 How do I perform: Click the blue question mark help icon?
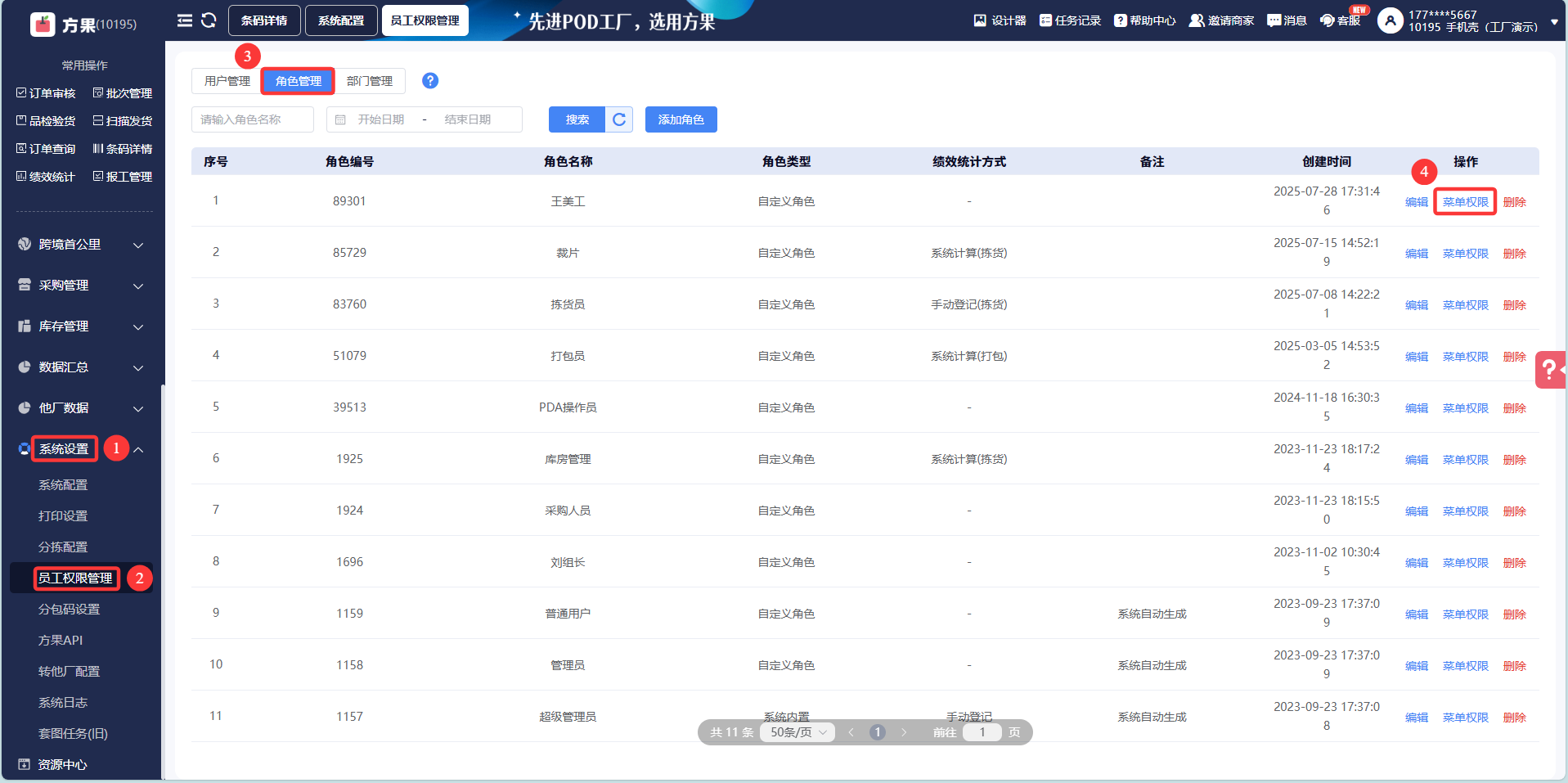tap(430, 80)
